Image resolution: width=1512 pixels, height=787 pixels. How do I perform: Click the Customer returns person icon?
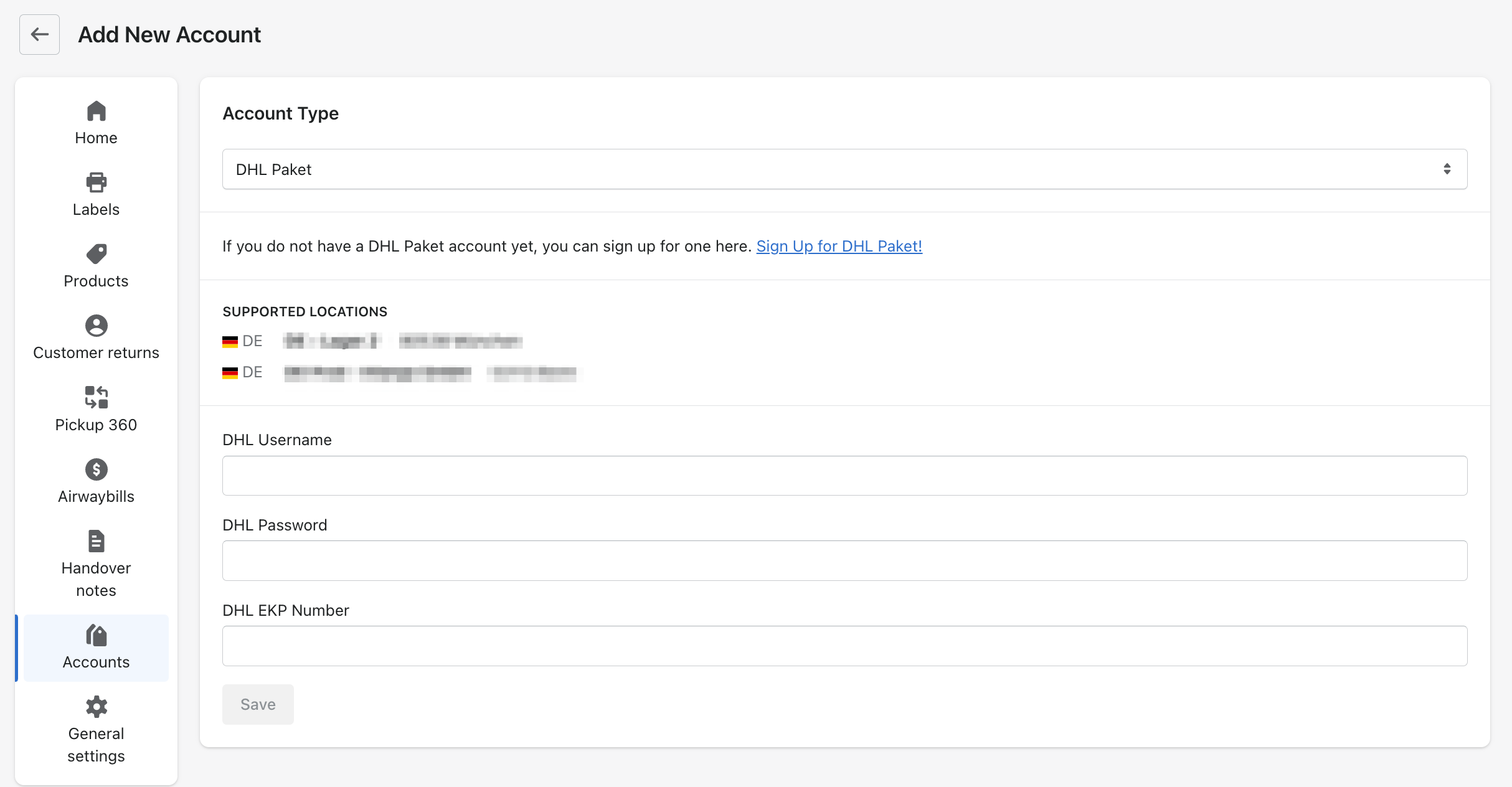click(97, 326)
